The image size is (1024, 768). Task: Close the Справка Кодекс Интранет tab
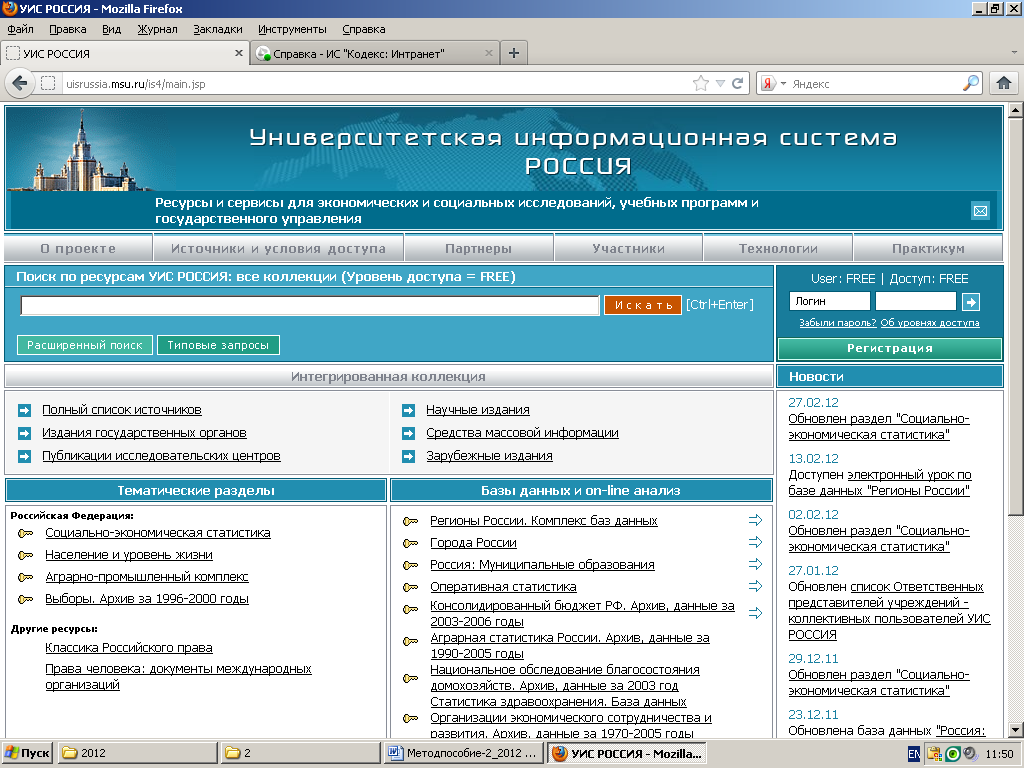point(488,54)
